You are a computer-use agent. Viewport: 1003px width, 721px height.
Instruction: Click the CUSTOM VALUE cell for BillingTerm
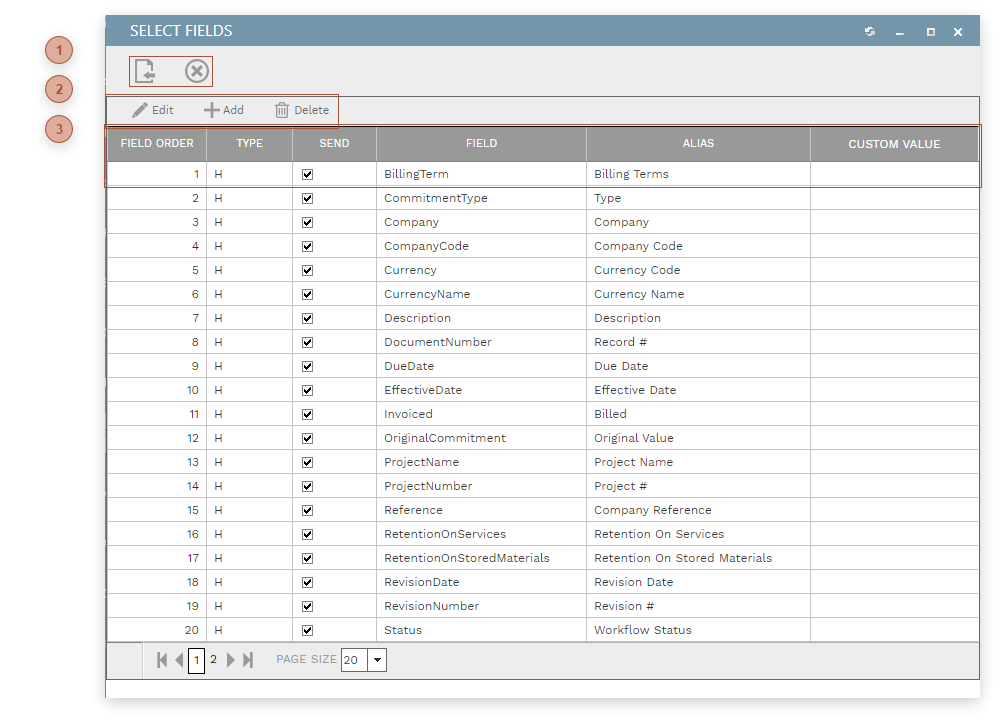coord(894,174)
